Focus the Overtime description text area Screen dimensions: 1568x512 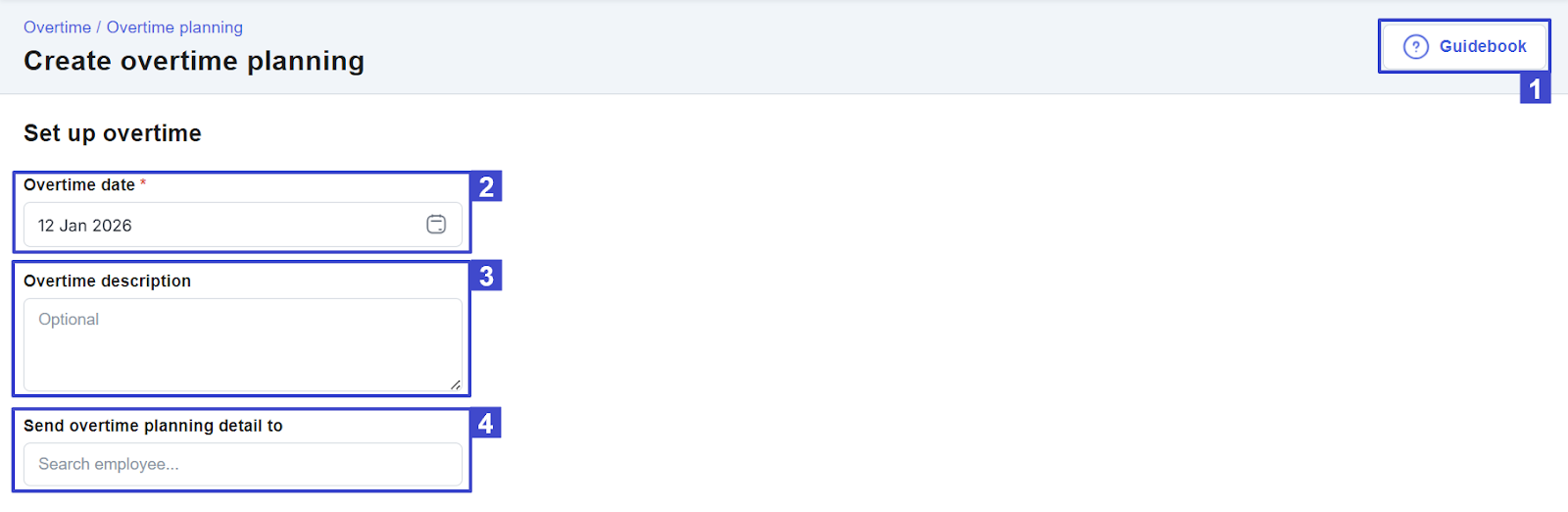pos(243,345)
